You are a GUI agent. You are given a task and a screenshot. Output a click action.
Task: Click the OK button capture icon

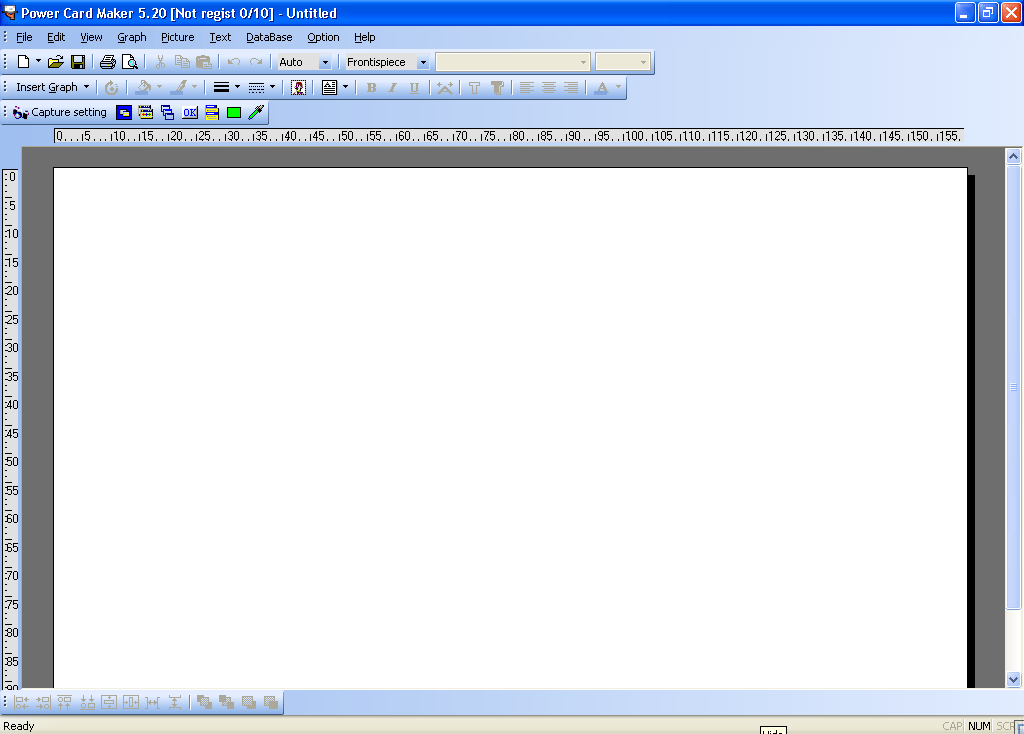190,112
